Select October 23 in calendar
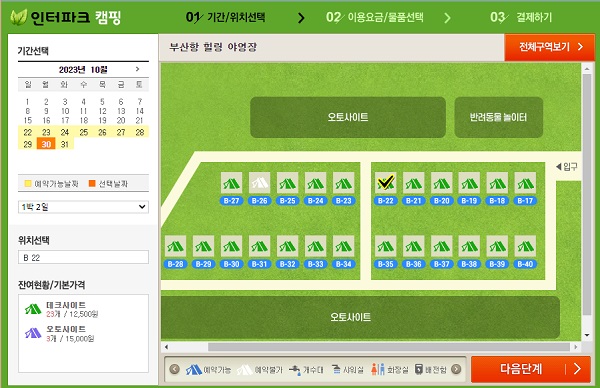600x388 pixels. click(46, 132)
